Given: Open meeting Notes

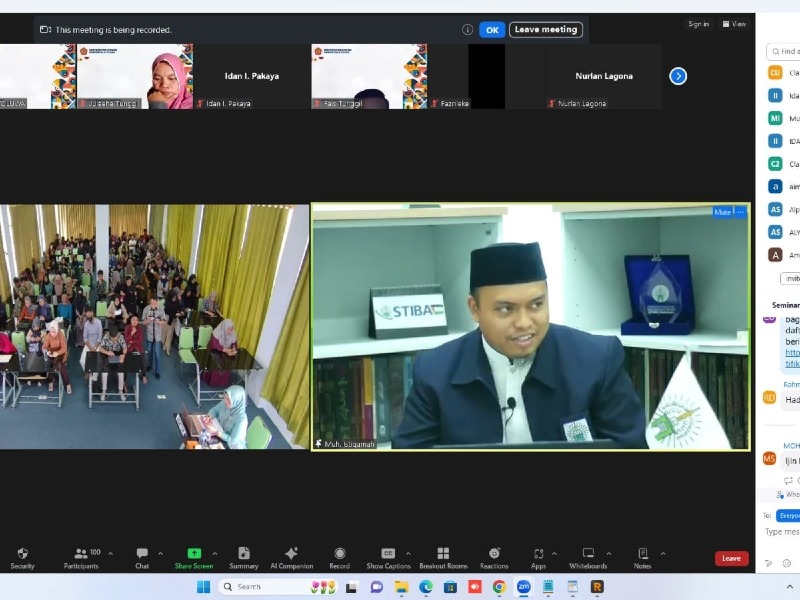Looking at the screenshot, I should 642,558.
